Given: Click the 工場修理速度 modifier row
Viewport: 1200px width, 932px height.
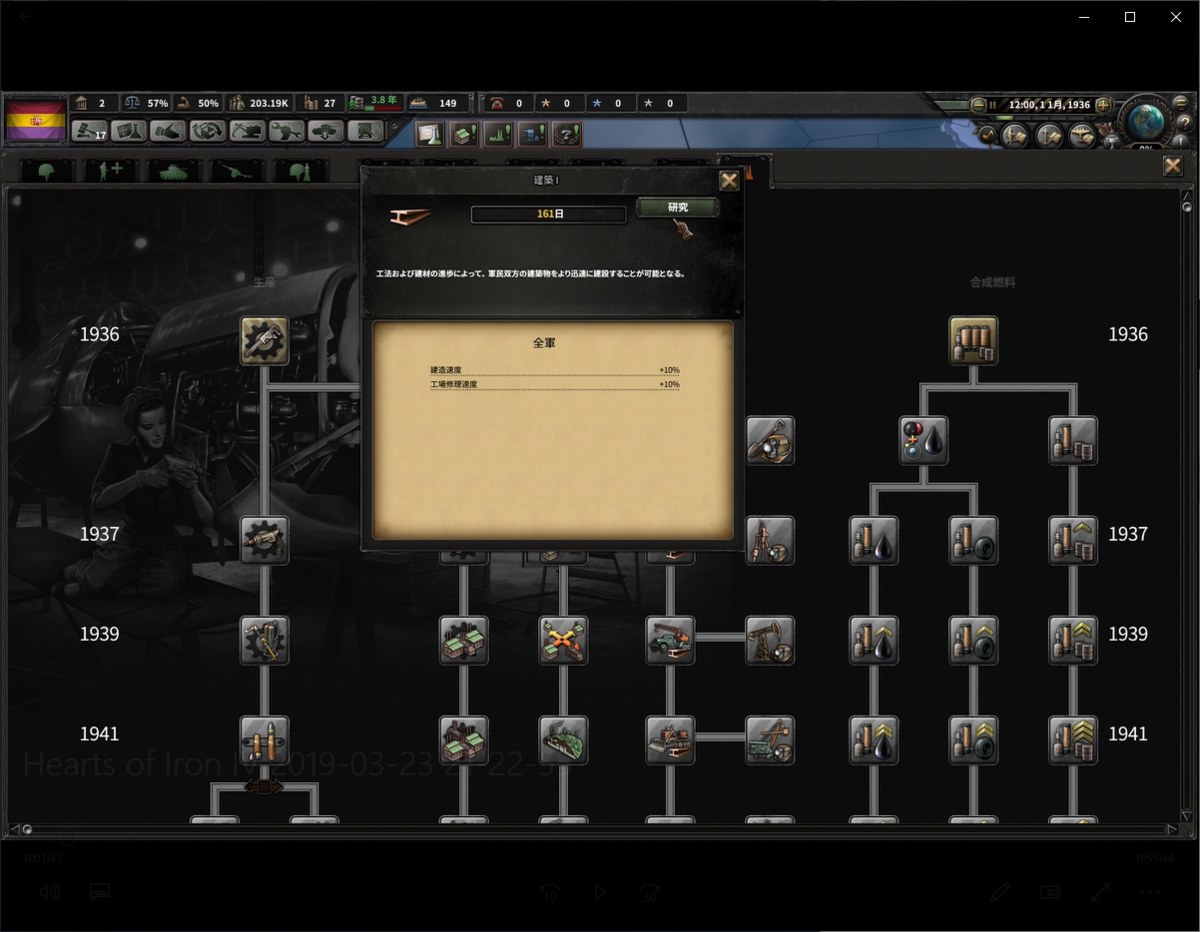Looking at the screenshot, I should coord(555,384).
